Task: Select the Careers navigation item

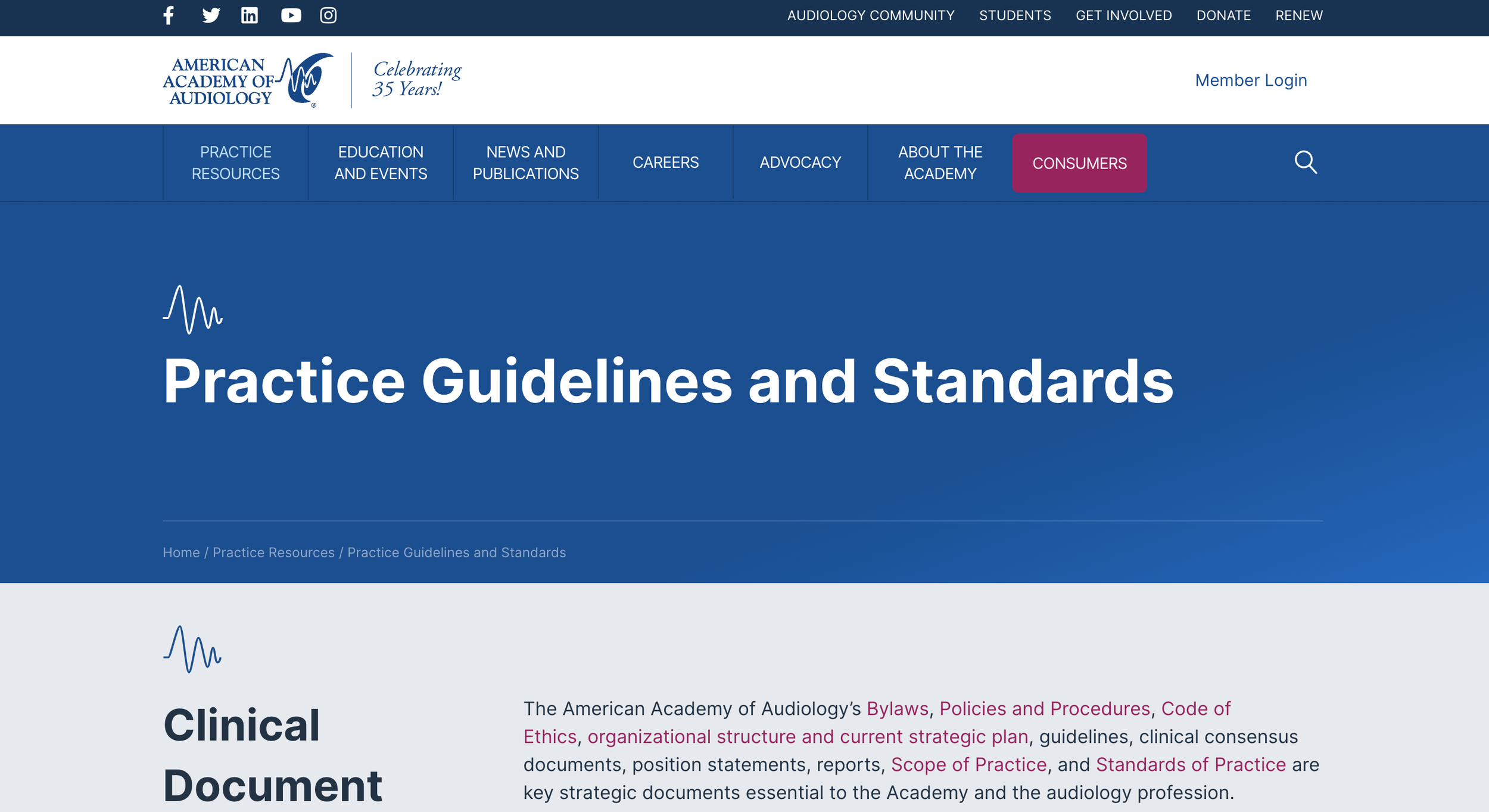Action: (x=665, y=163)
